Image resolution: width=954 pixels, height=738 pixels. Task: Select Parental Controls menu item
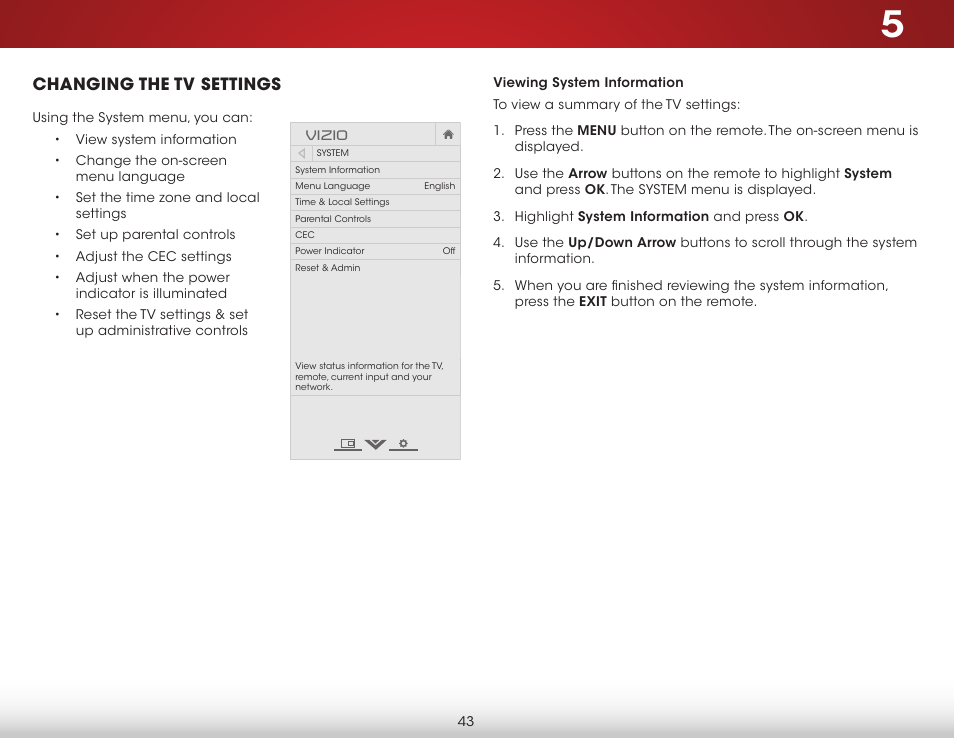click(x=375, y=219)
